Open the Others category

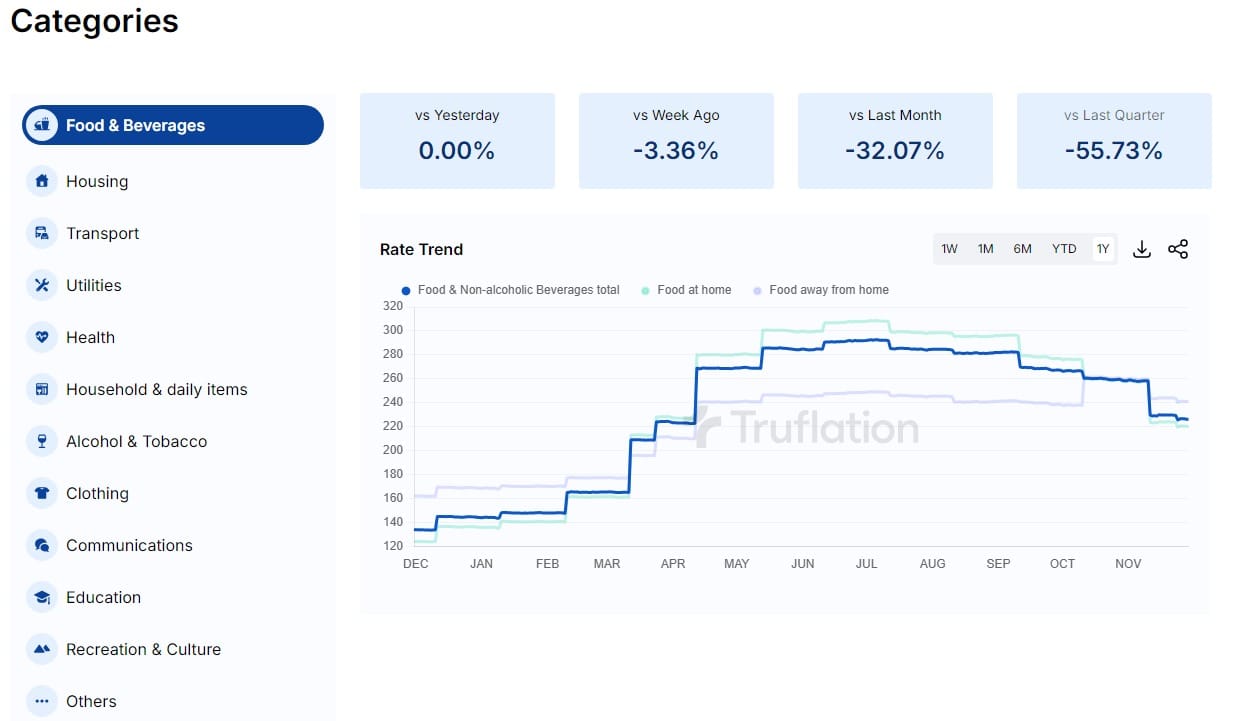(91, 701)
